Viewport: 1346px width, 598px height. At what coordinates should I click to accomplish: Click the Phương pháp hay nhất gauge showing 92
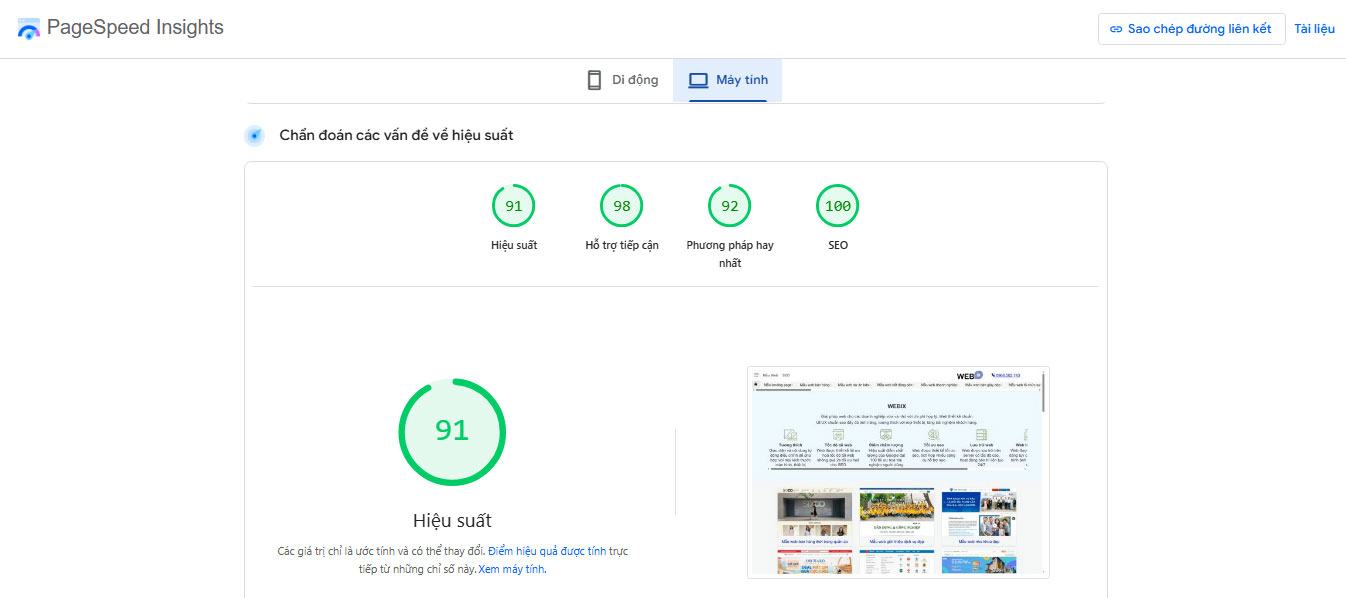[729, 205]
